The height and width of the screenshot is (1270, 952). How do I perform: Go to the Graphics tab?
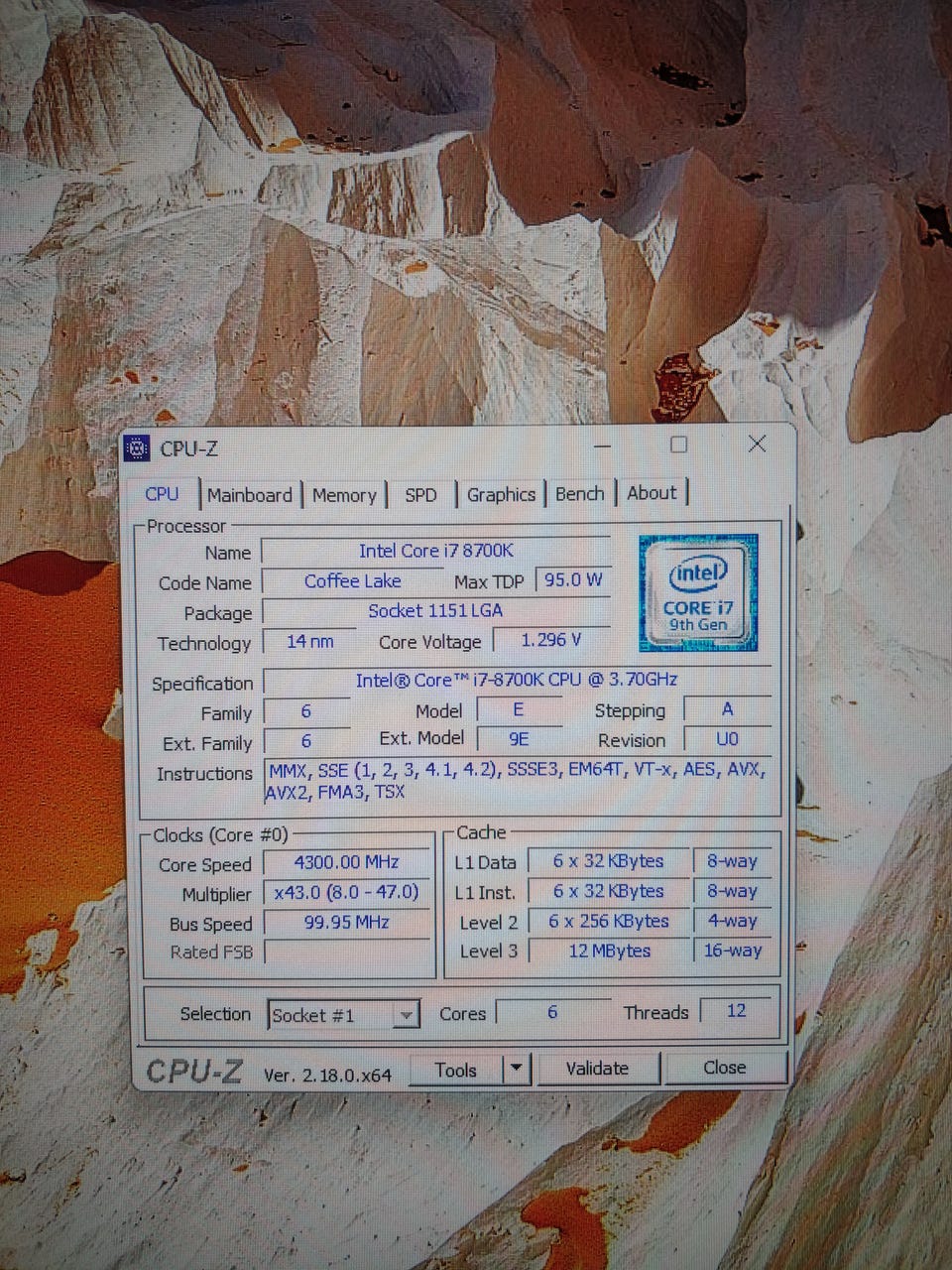501,494
